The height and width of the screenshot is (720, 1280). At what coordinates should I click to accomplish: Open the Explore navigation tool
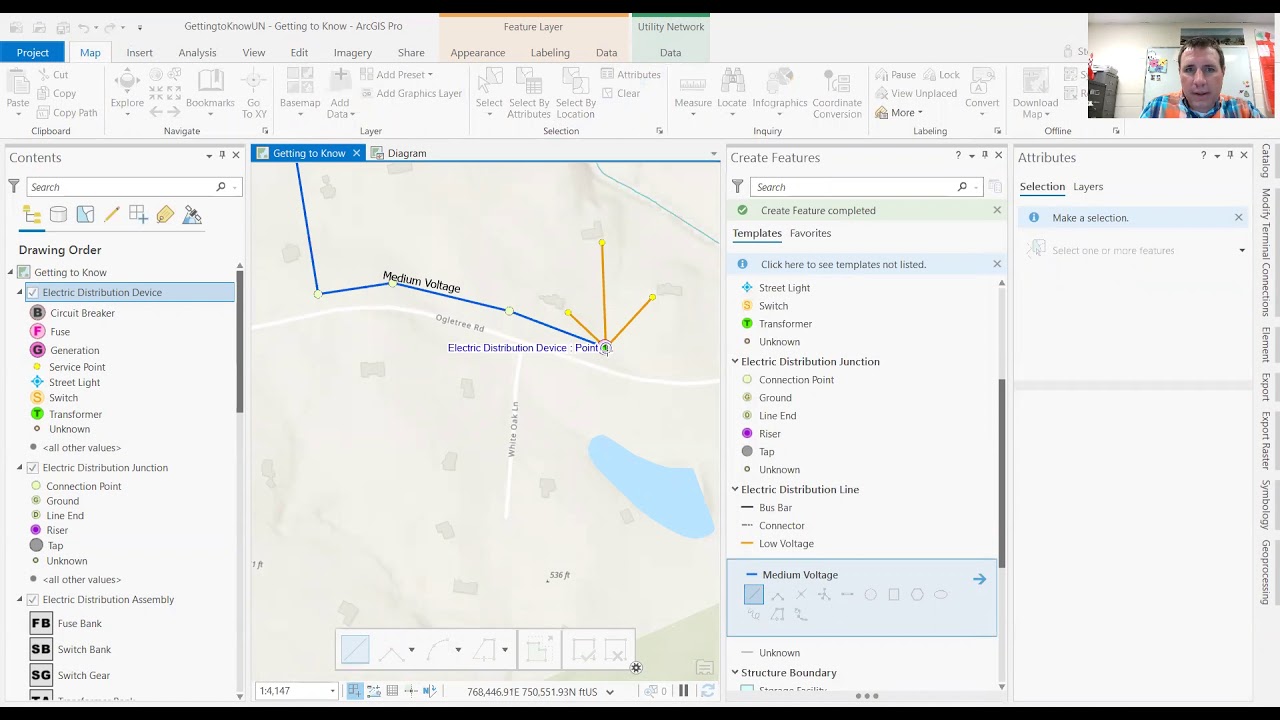pos(127,92)
